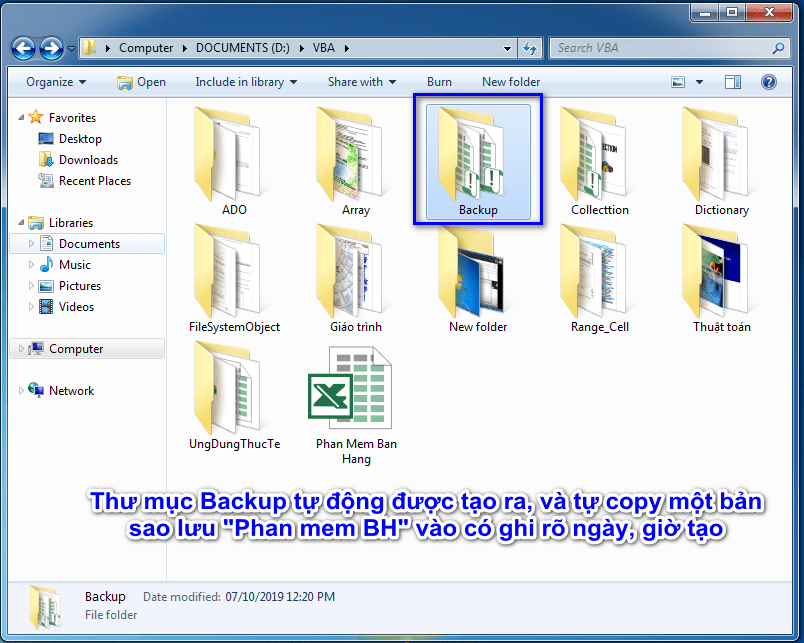Minimize the Explorer window
This screenshot has width=804, height=643.
click(706, 12)
